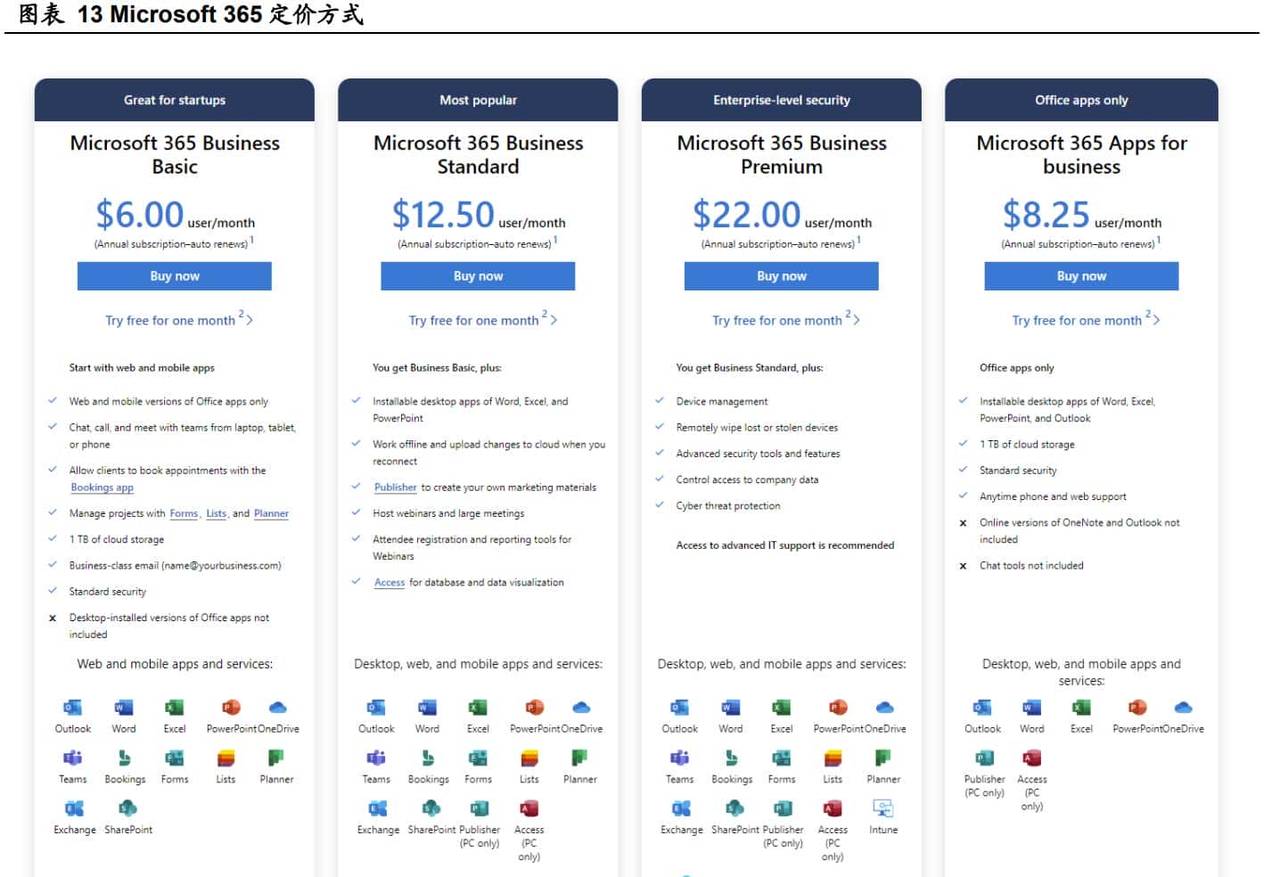
Task: Select the Intune icon in Business Premium column
Action: point(883,808)
